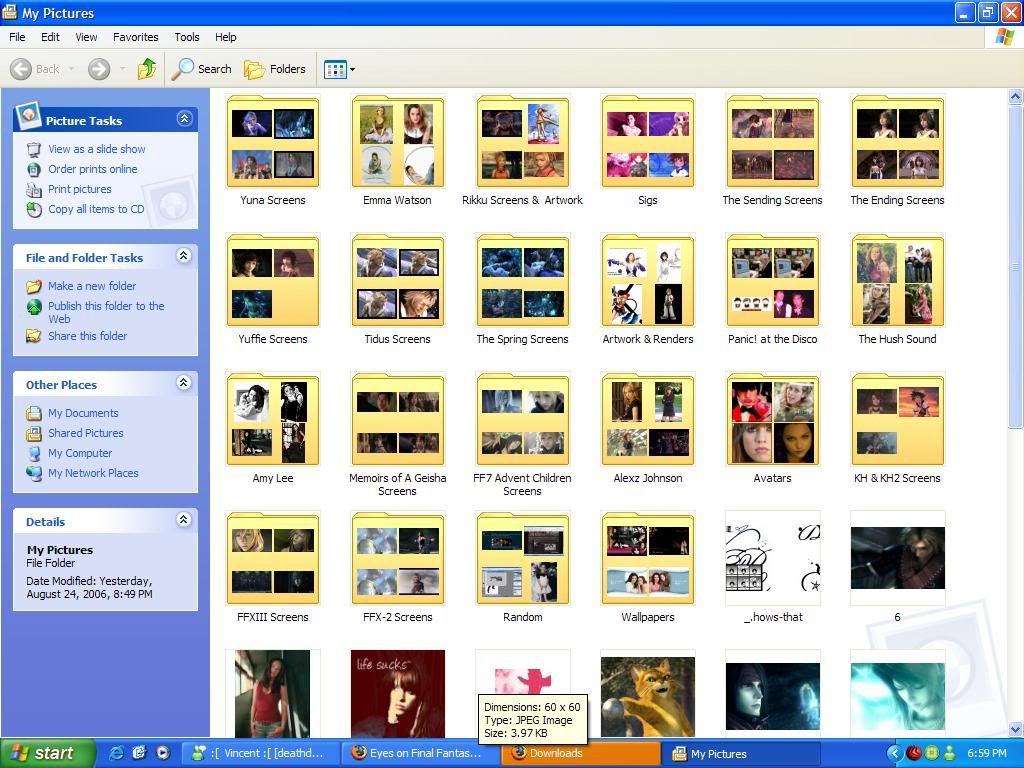The width and height of the screenshot is (1024, 768).
Task: Open the Views dropdown button
Action: [x=340, y=69]
